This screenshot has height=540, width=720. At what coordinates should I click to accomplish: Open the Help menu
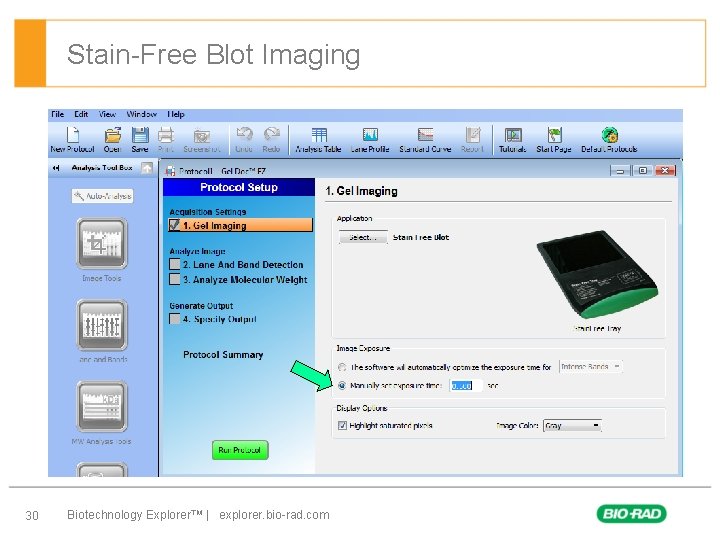(175, 114)
